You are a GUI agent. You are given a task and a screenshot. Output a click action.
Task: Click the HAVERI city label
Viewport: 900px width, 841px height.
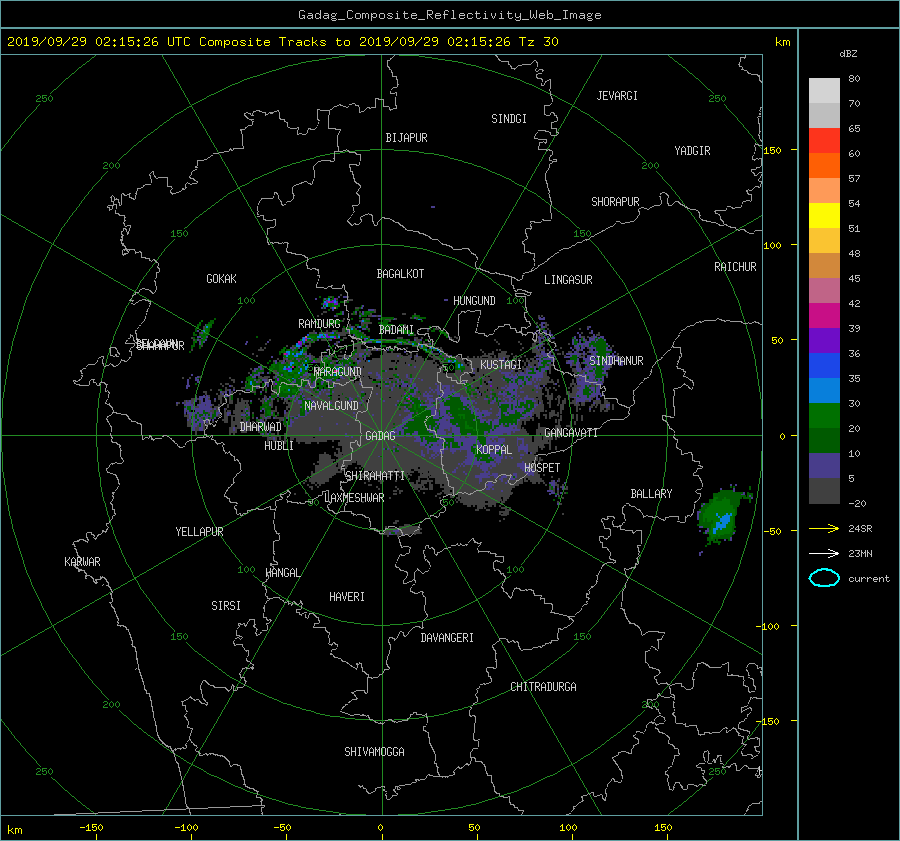347,597
